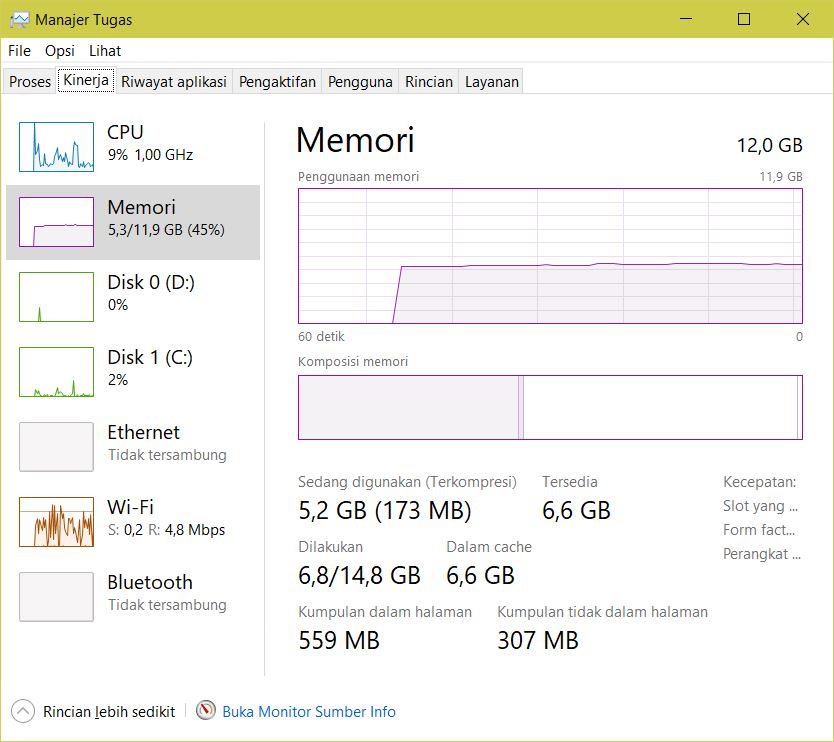Image resolution: width=834 pixels, height=742 pixels.
Task: Select the Disk 1 (C:) graph thumbnail
Action: click(56, 372)
